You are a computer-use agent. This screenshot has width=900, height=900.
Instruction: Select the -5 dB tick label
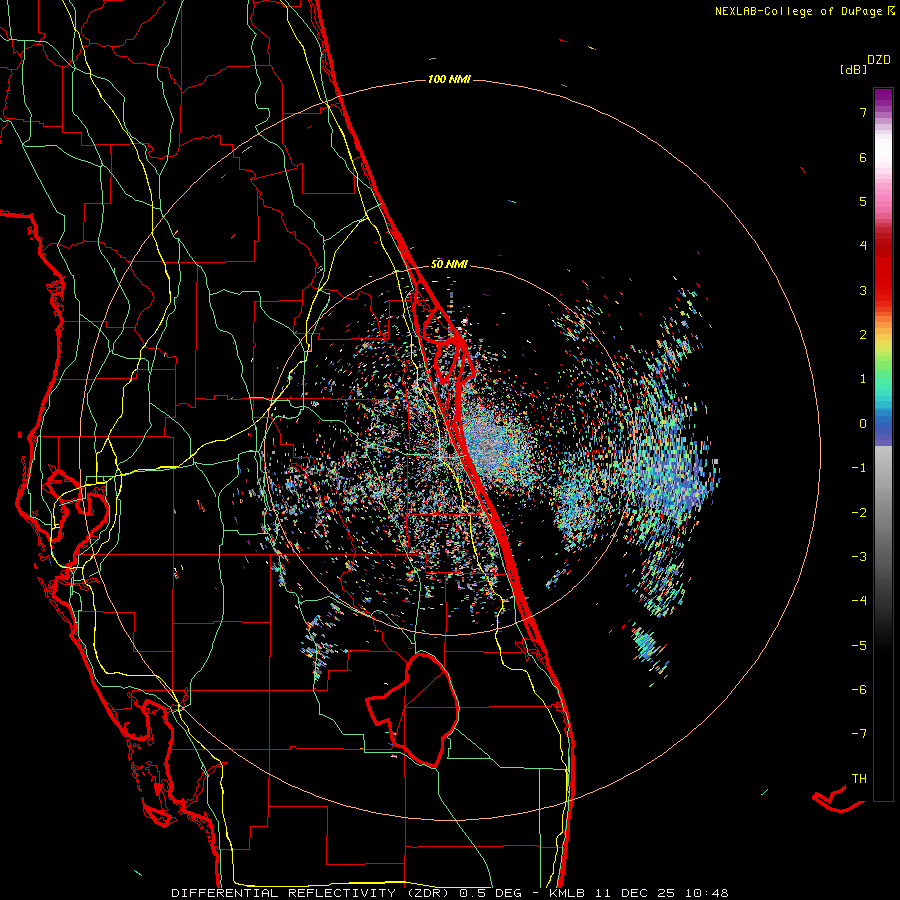pyautogui.click(x=859, y=645)
